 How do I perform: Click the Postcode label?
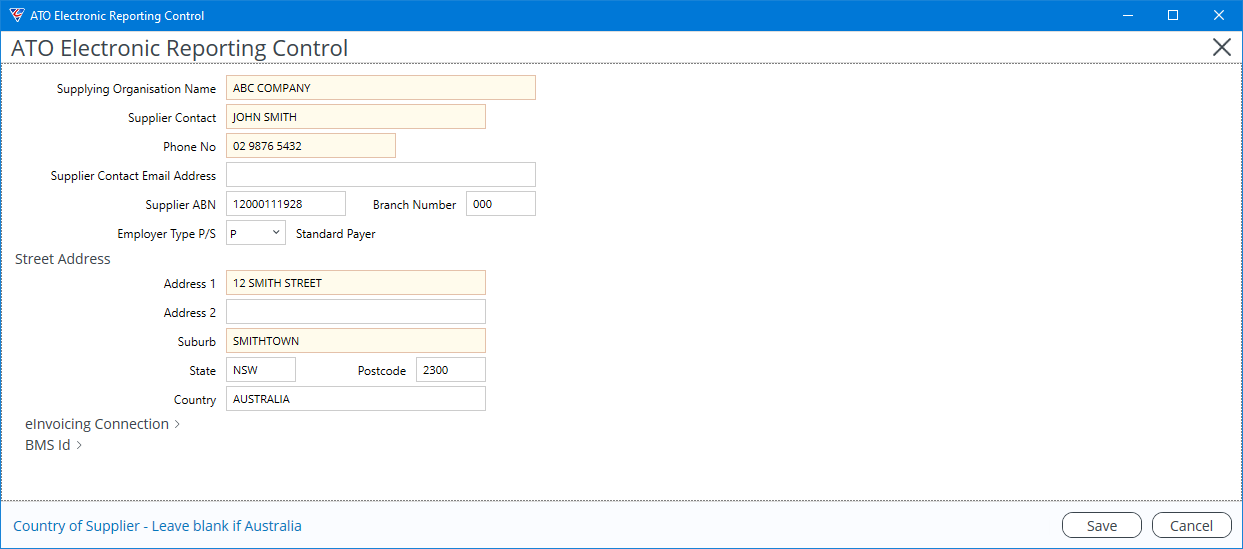pos(382,371)
